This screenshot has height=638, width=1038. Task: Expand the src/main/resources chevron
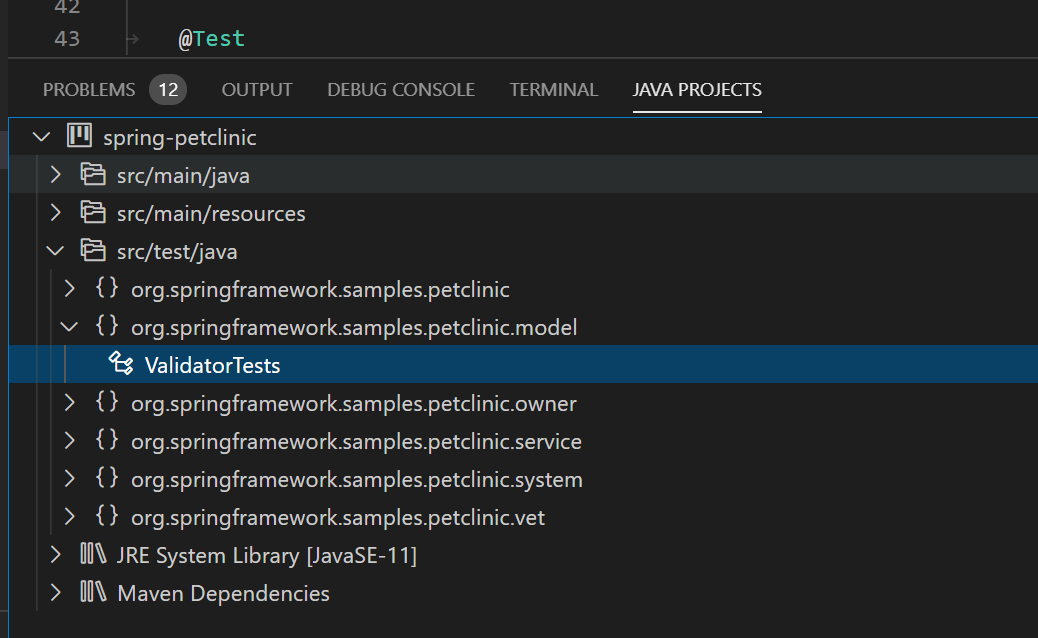coord(56,212)
